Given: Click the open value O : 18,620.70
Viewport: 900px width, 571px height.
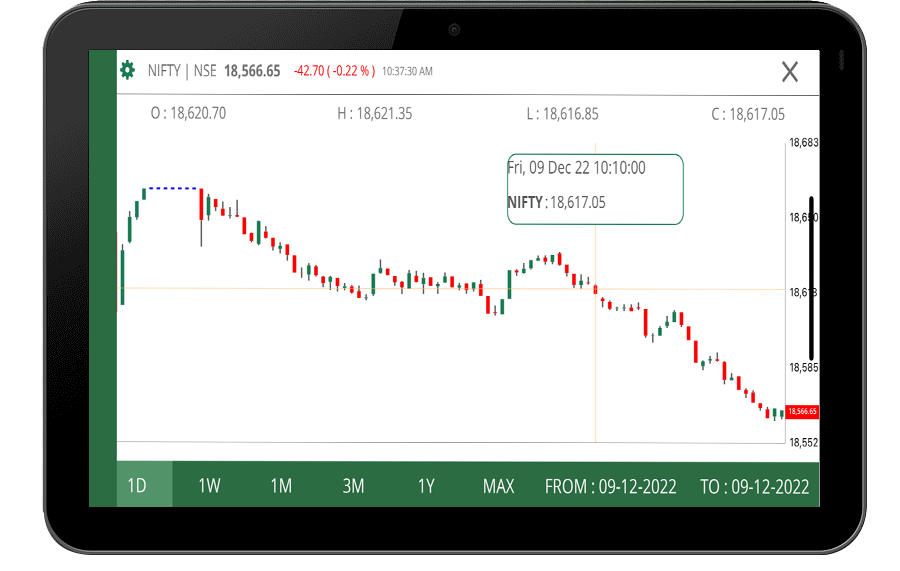Looking at the screenshot, I should pyautogui.click(x=188, y=113).
